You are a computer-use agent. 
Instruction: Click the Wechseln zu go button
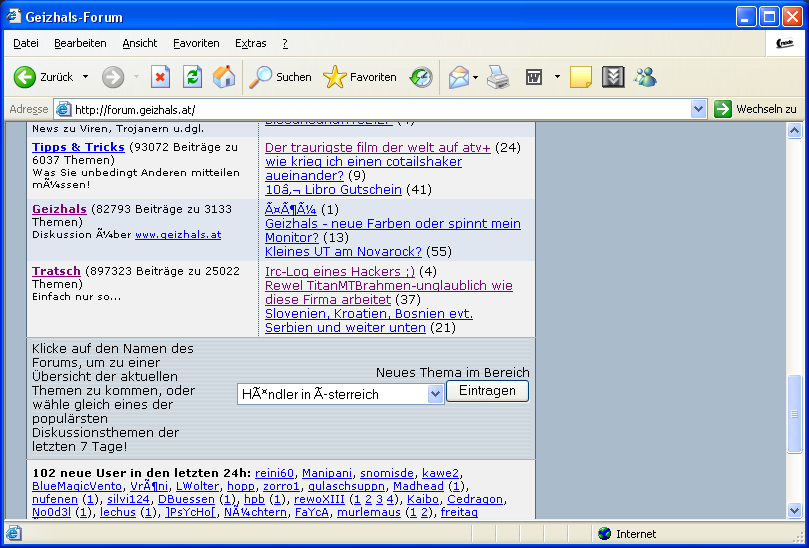756,109
